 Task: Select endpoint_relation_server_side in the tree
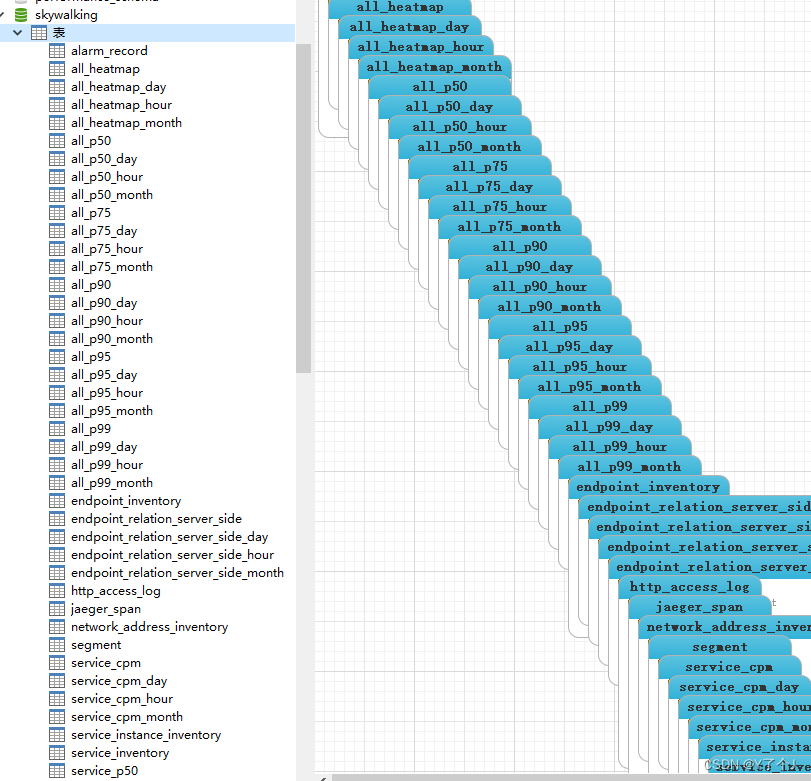[157, 519]
